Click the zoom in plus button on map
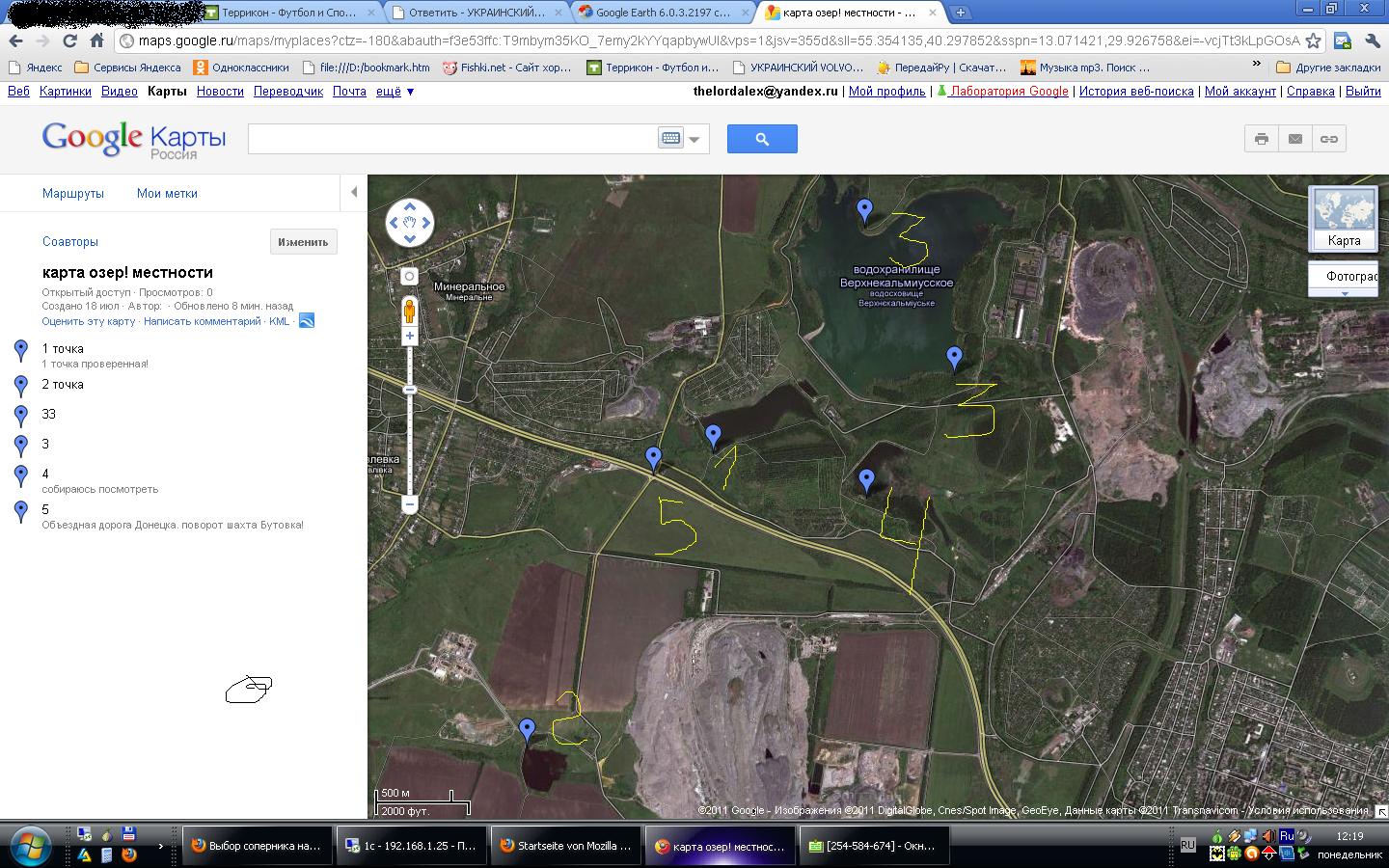 [409, 337]
